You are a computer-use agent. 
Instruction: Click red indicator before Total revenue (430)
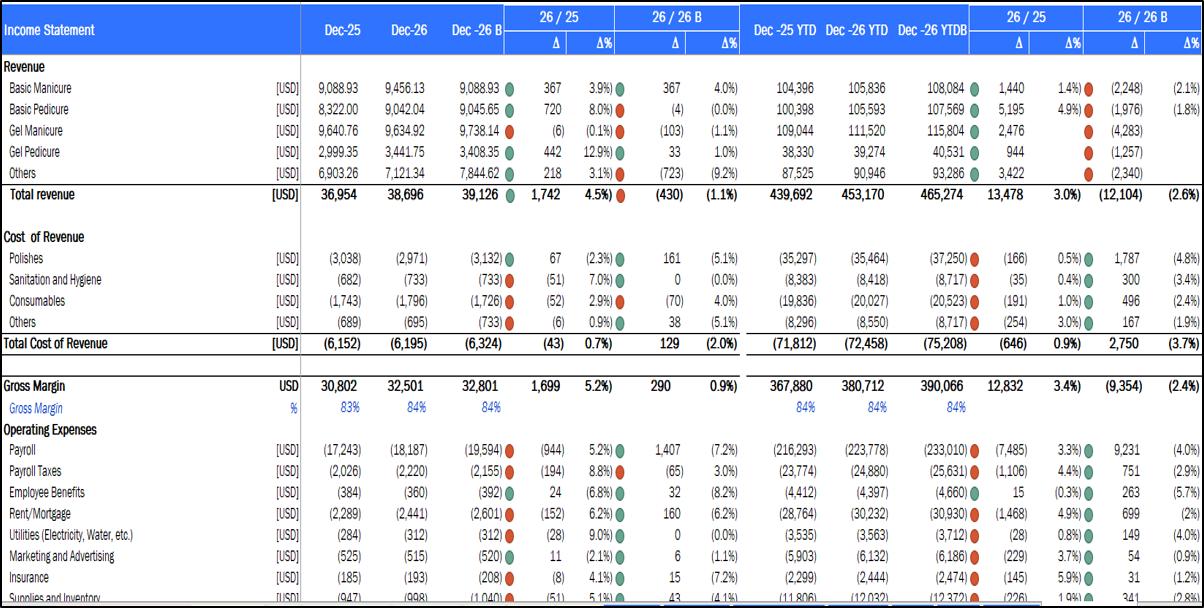coord(621,195)
